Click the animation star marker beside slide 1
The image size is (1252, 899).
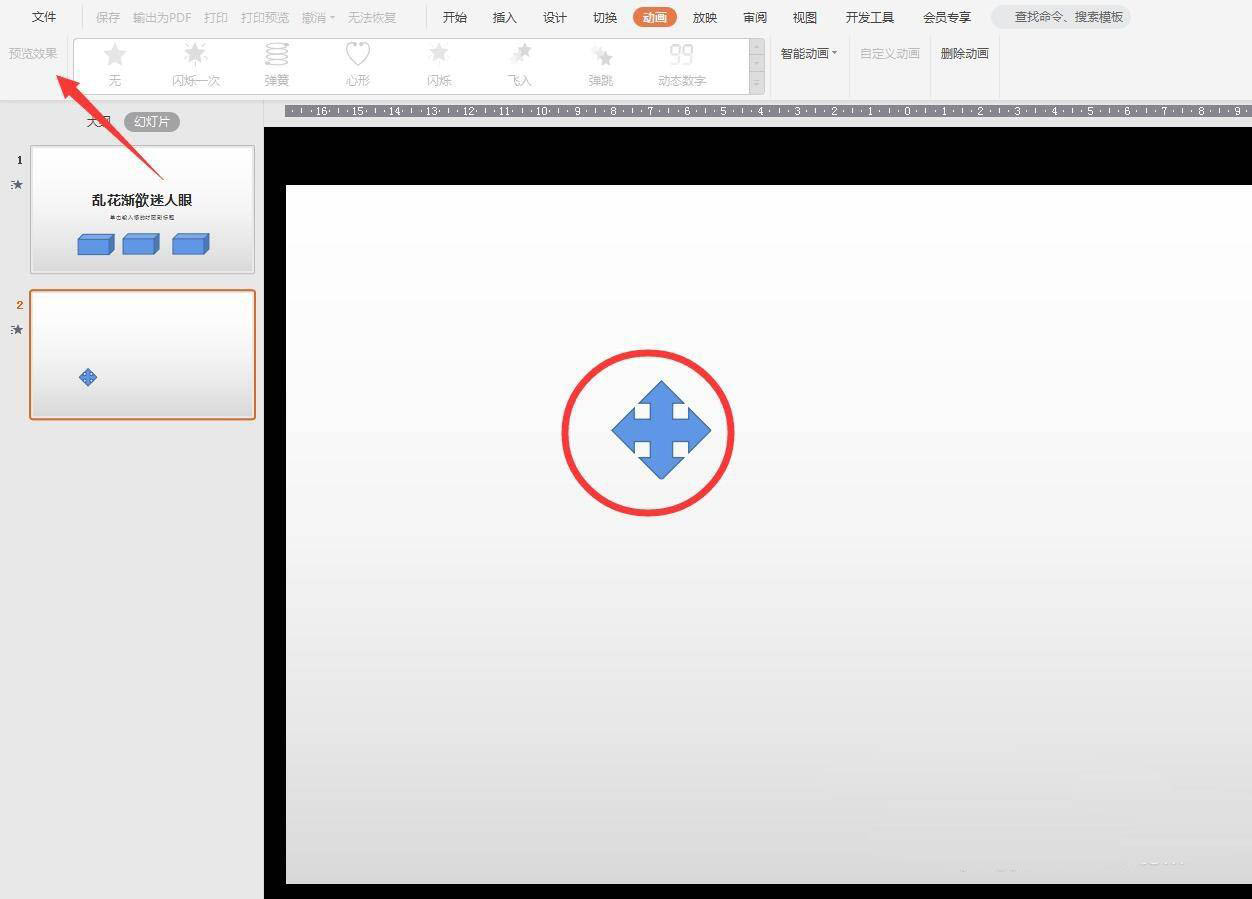[x=16, y=185]
